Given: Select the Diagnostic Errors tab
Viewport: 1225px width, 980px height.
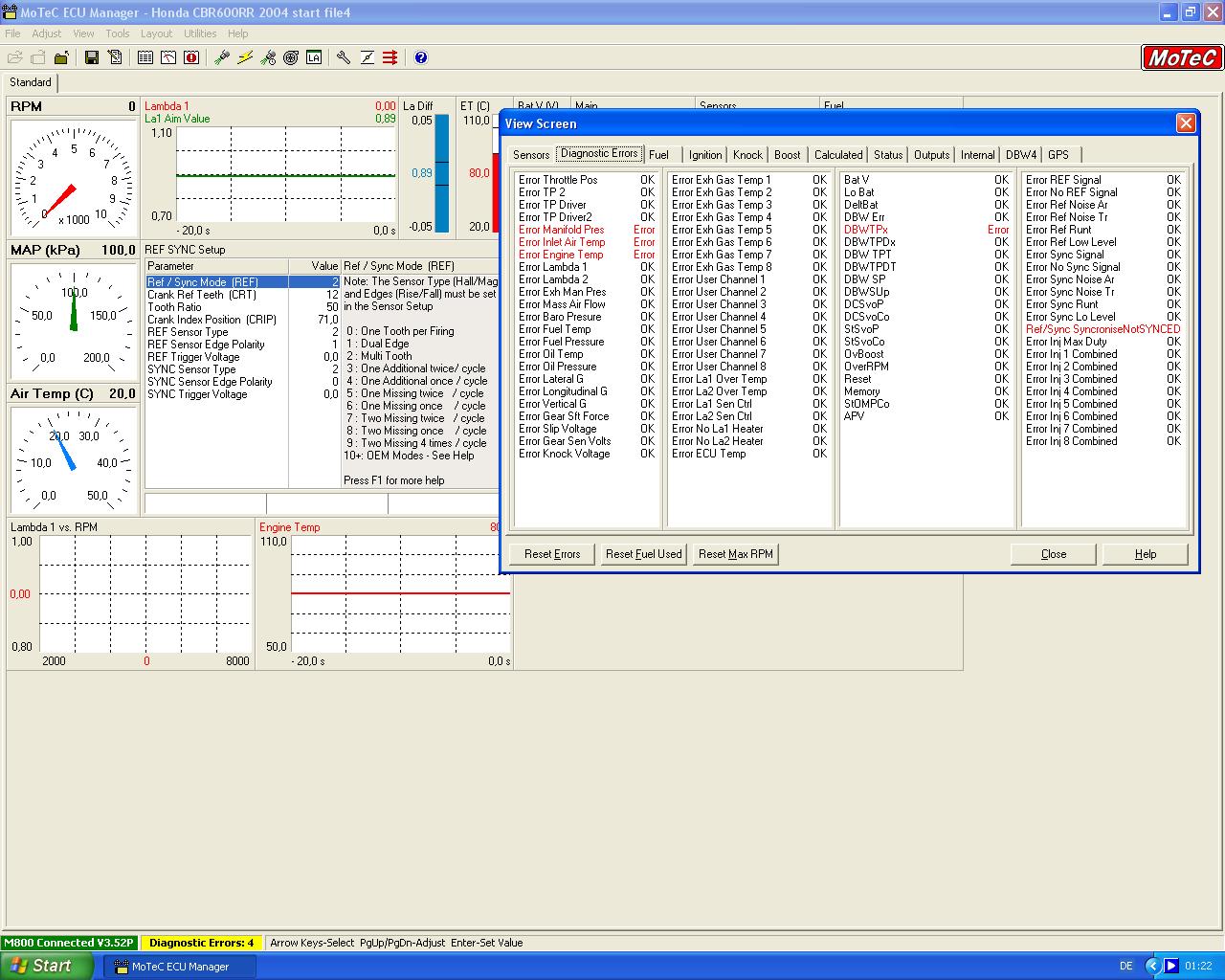Looking at the screenshot, I should [599, 153].
